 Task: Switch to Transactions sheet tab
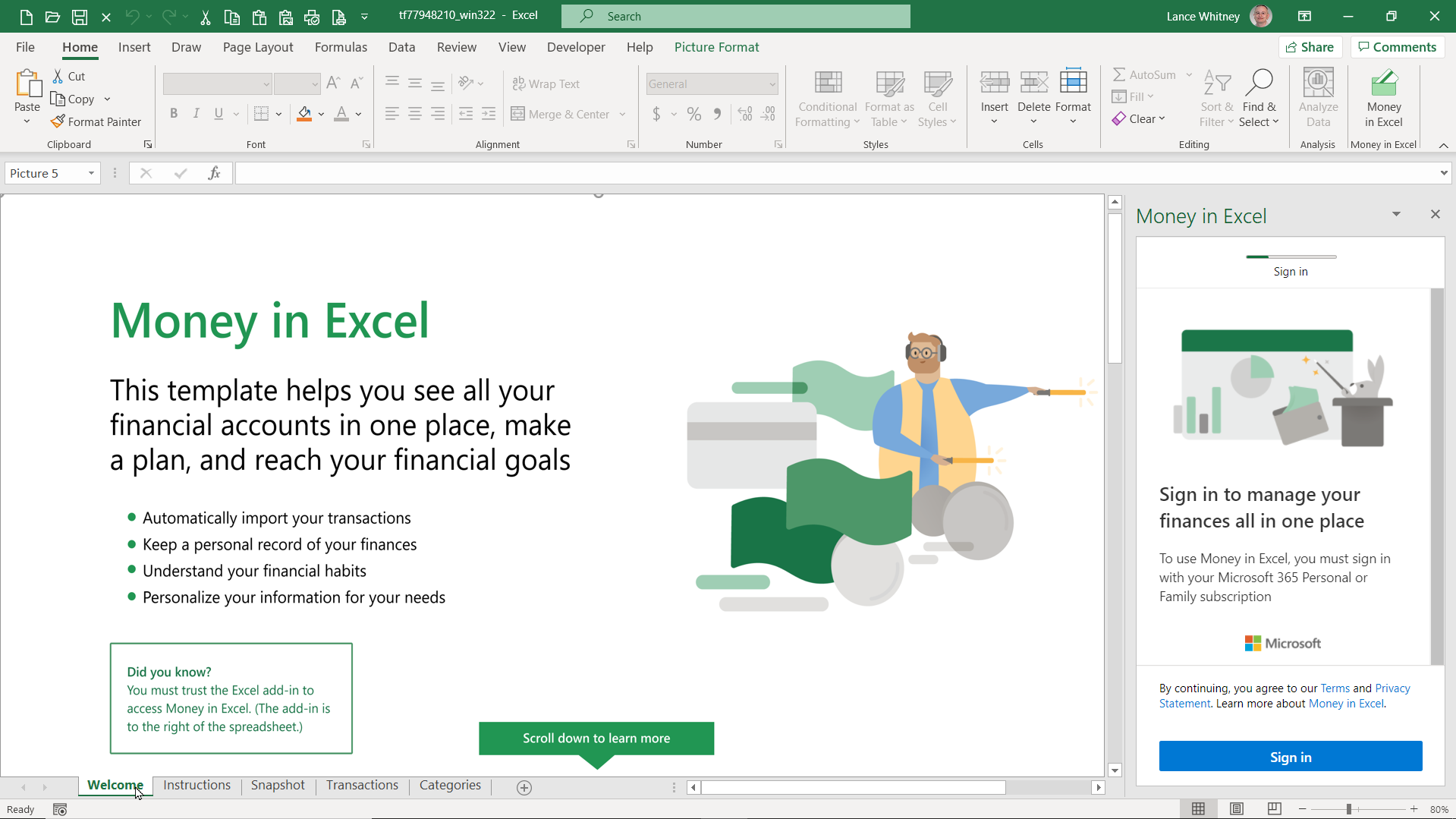click(x=362, y=785)
